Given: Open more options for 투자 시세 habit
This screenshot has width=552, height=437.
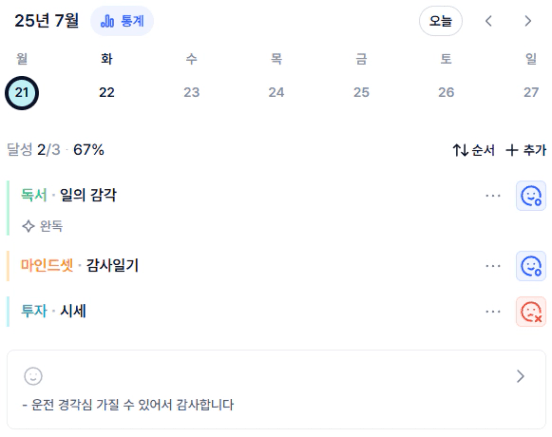Looking at the screenshot, I should click(x=493, y=312).
